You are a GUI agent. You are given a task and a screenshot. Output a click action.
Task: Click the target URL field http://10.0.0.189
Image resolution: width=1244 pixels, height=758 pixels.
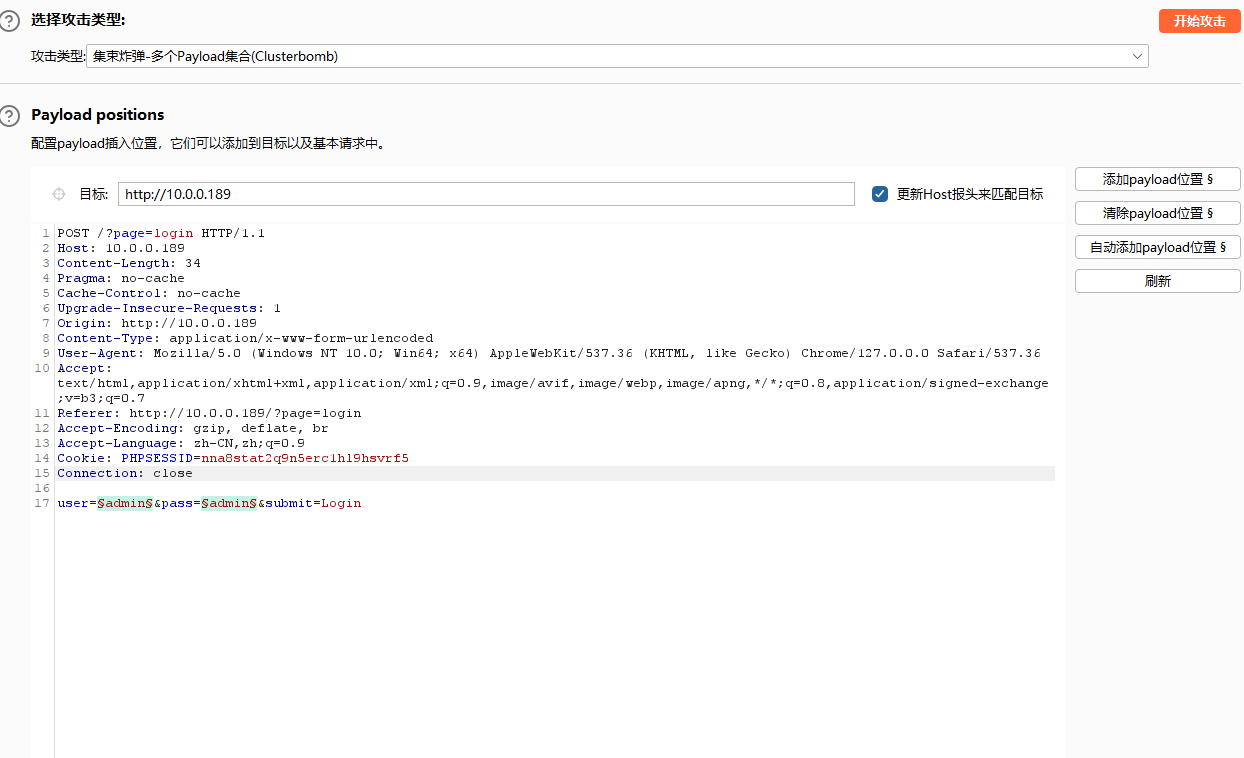pos(485,194)
